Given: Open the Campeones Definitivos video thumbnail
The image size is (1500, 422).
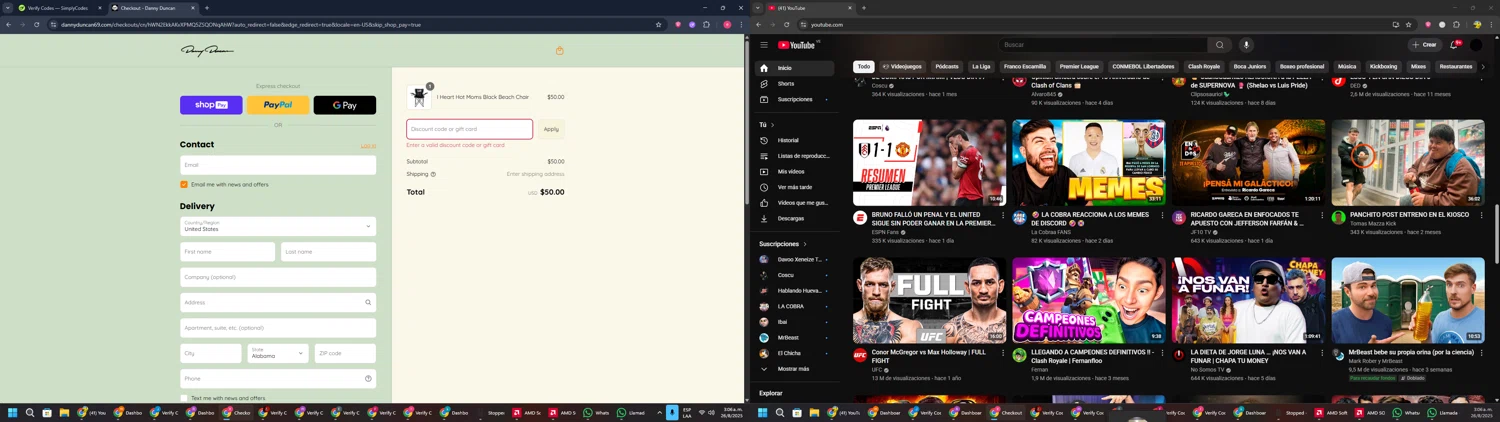Looking at the screenshot, I should pyautogui.click(x=1089, y=301).
